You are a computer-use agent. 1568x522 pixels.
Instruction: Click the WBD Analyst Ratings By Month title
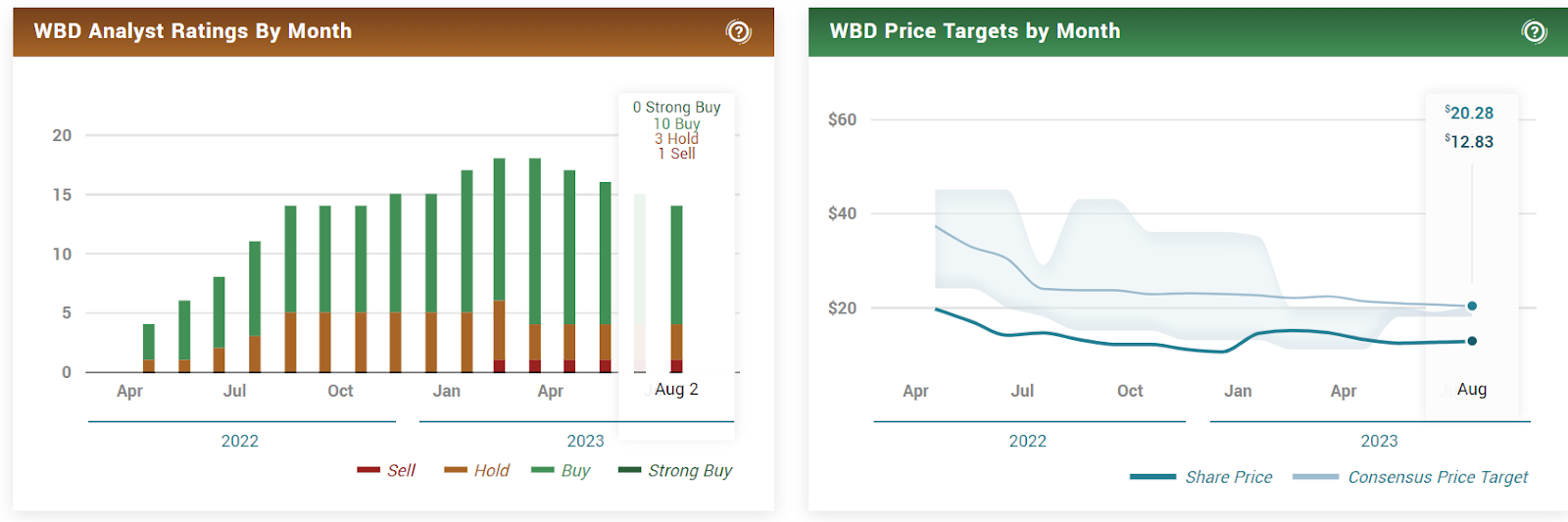coord(193,31)
